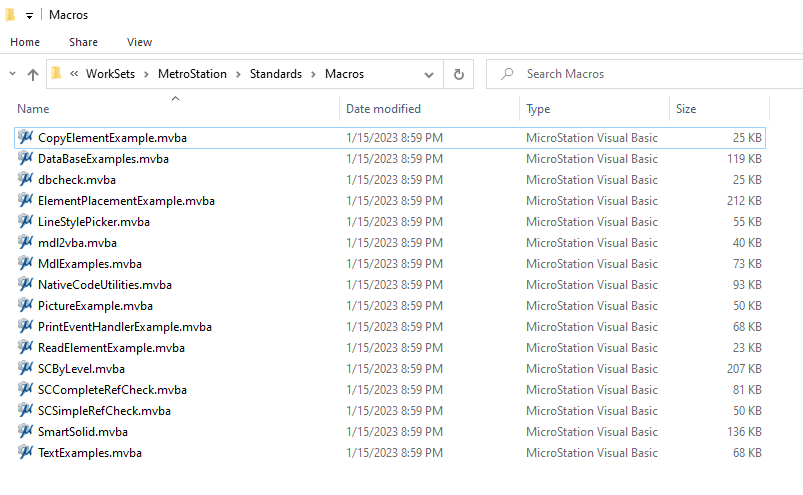
Task: Go up one folder level arrow
Action: coord(33,75)
